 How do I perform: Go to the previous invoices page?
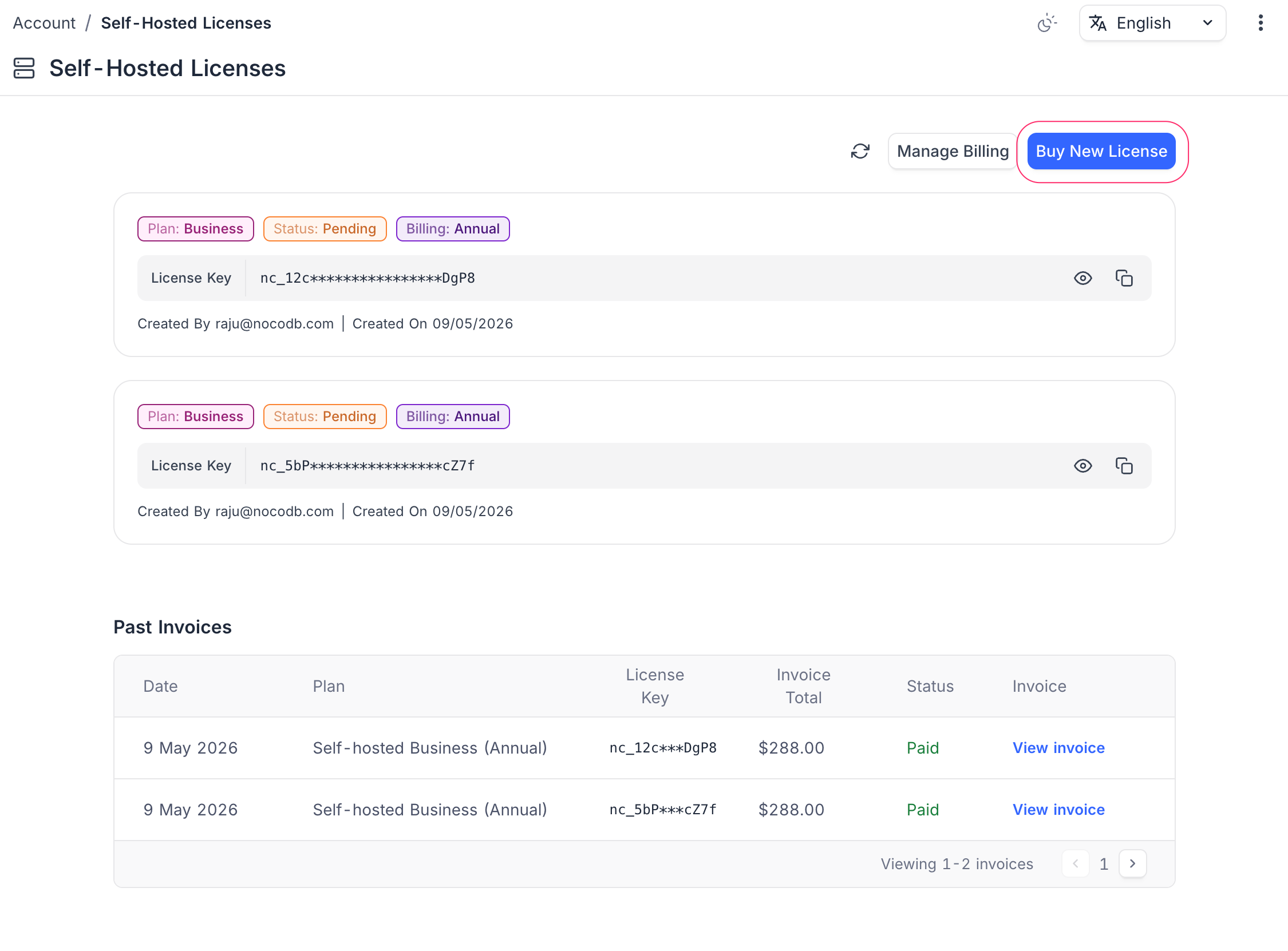[x=1075, y=863]
